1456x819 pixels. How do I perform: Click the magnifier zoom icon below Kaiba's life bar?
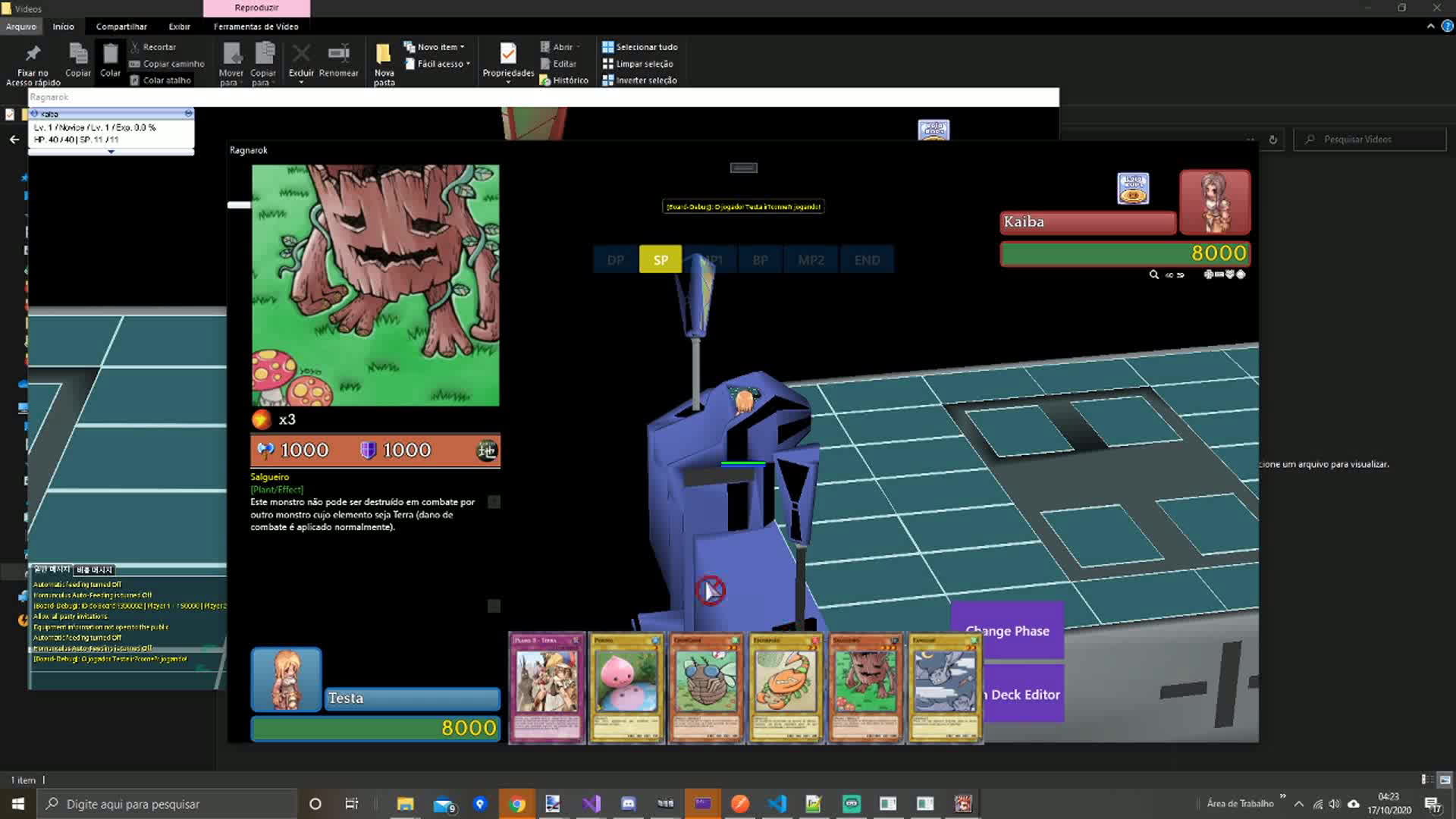click(x=1153, y=275)
